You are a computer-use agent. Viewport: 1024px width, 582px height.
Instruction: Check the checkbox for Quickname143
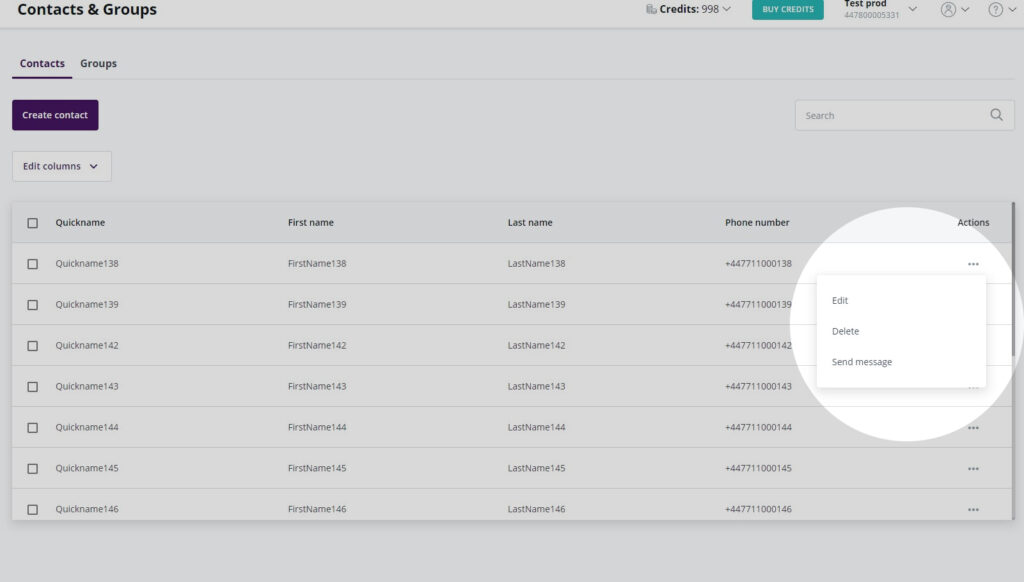click(x=32, y=386)
